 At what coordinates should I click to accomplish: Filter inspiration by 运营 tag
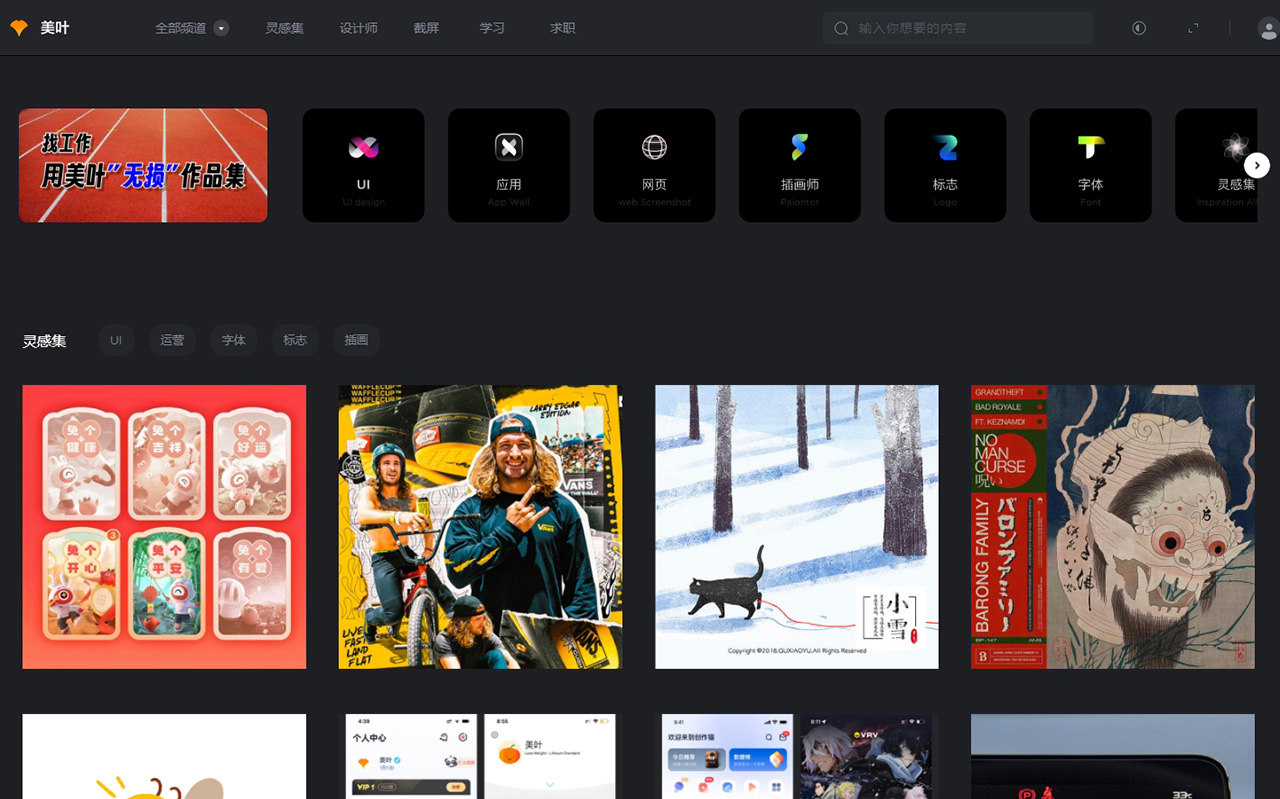tap(172, 340)
